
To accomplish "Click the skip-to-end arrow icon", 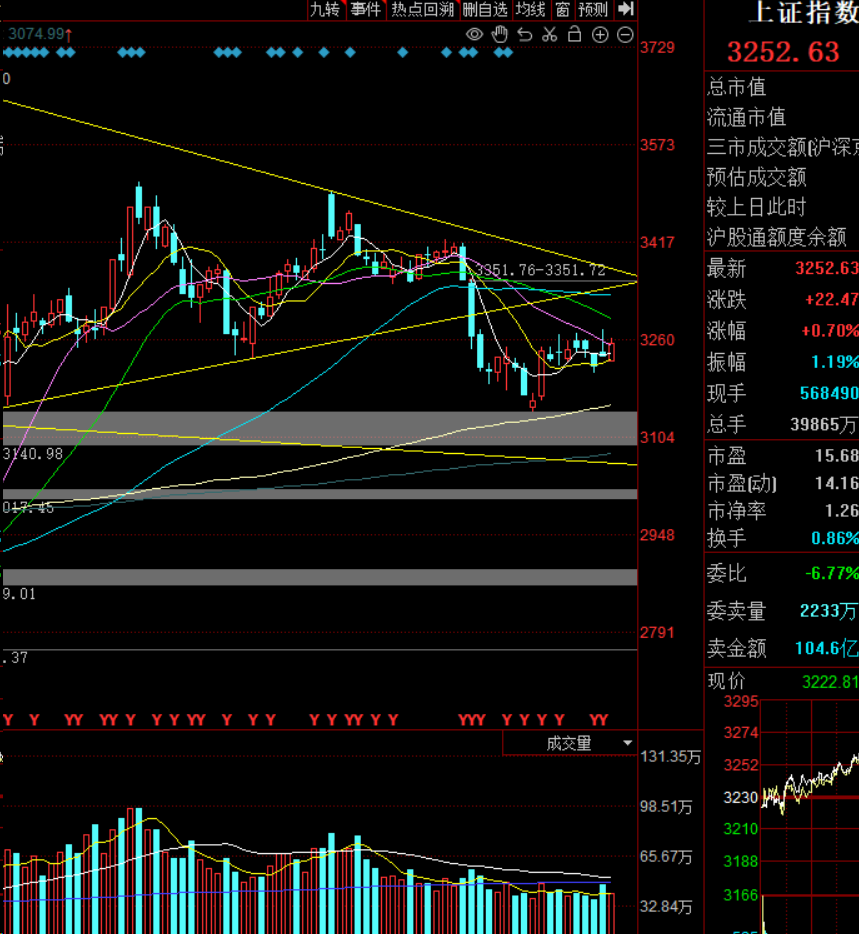I will [625, 9].
